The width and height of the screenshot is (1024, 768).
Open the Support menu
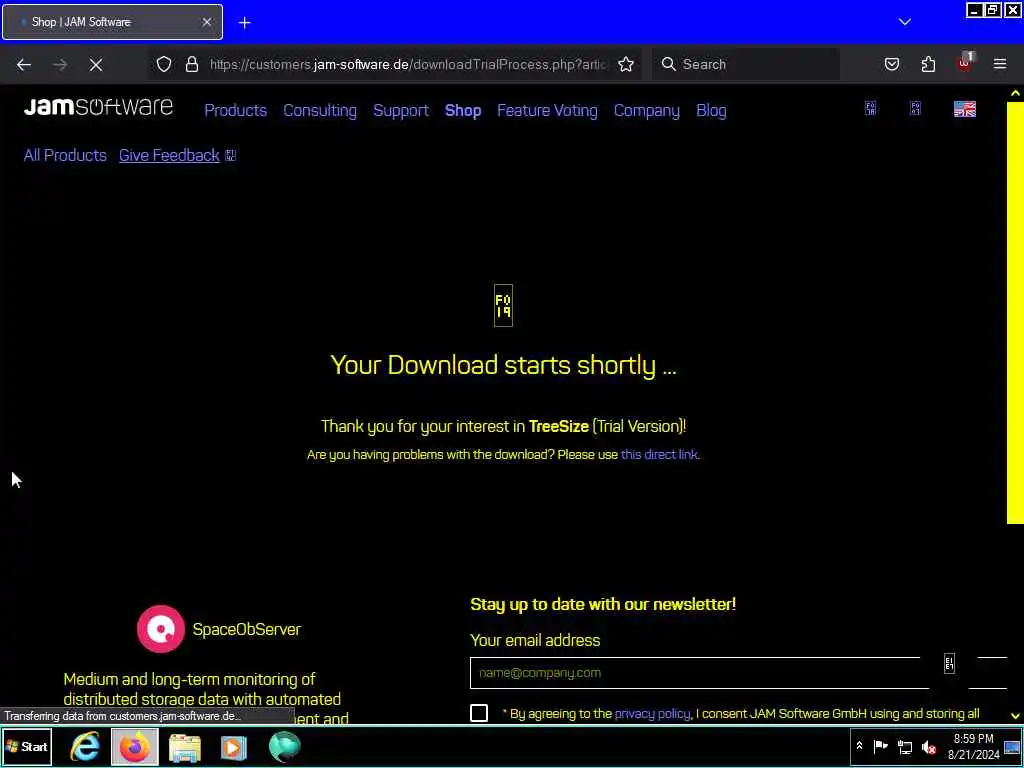401,110
